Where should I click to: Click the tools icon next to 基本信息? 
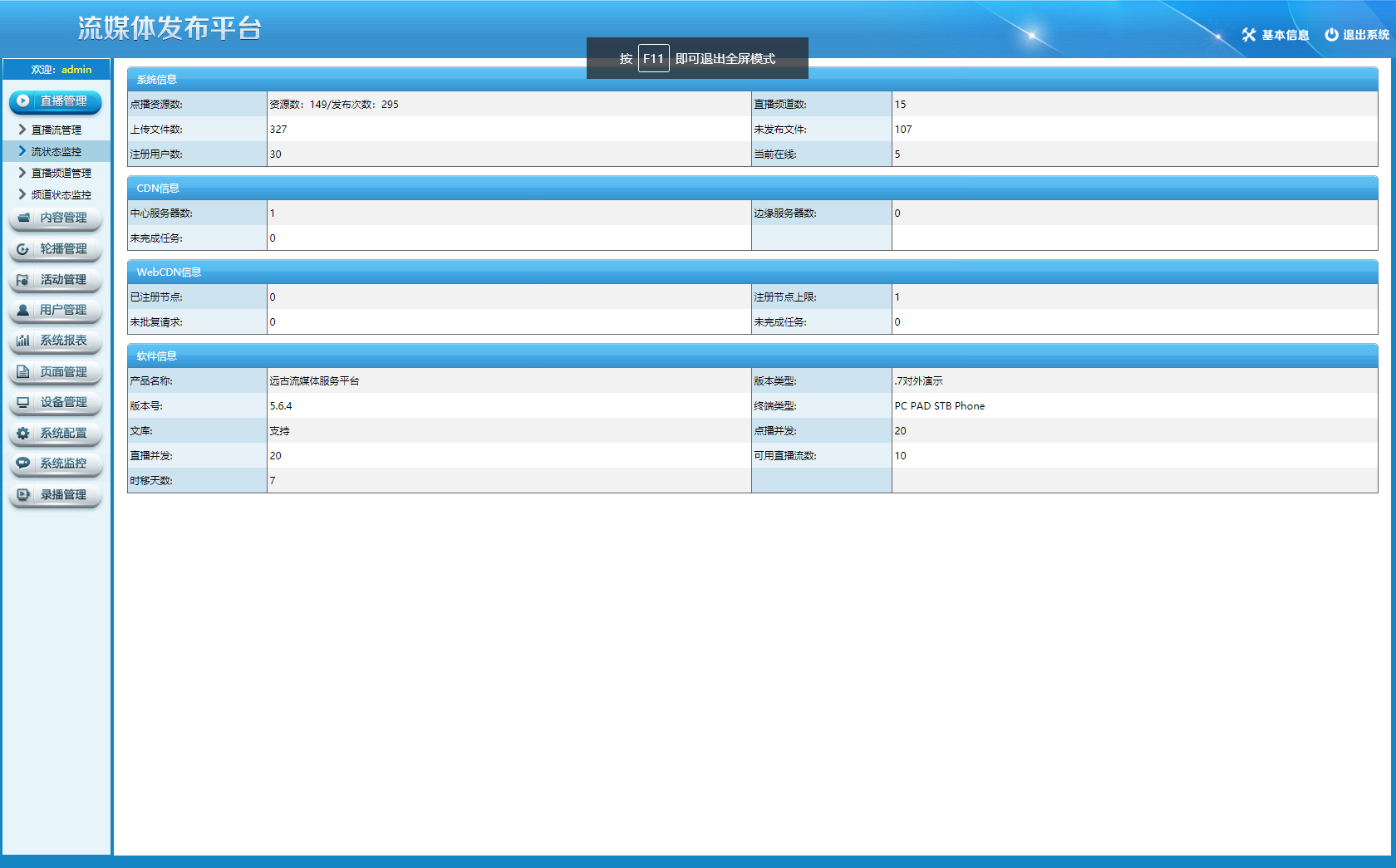point(1249,35)
